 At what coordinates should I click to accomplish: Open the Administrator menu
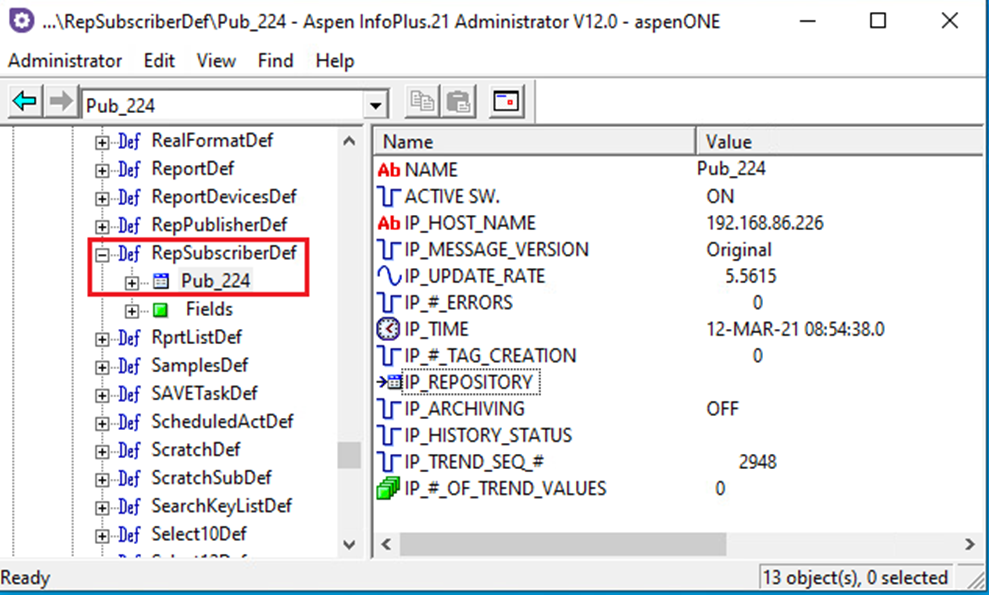click(65, 61)
